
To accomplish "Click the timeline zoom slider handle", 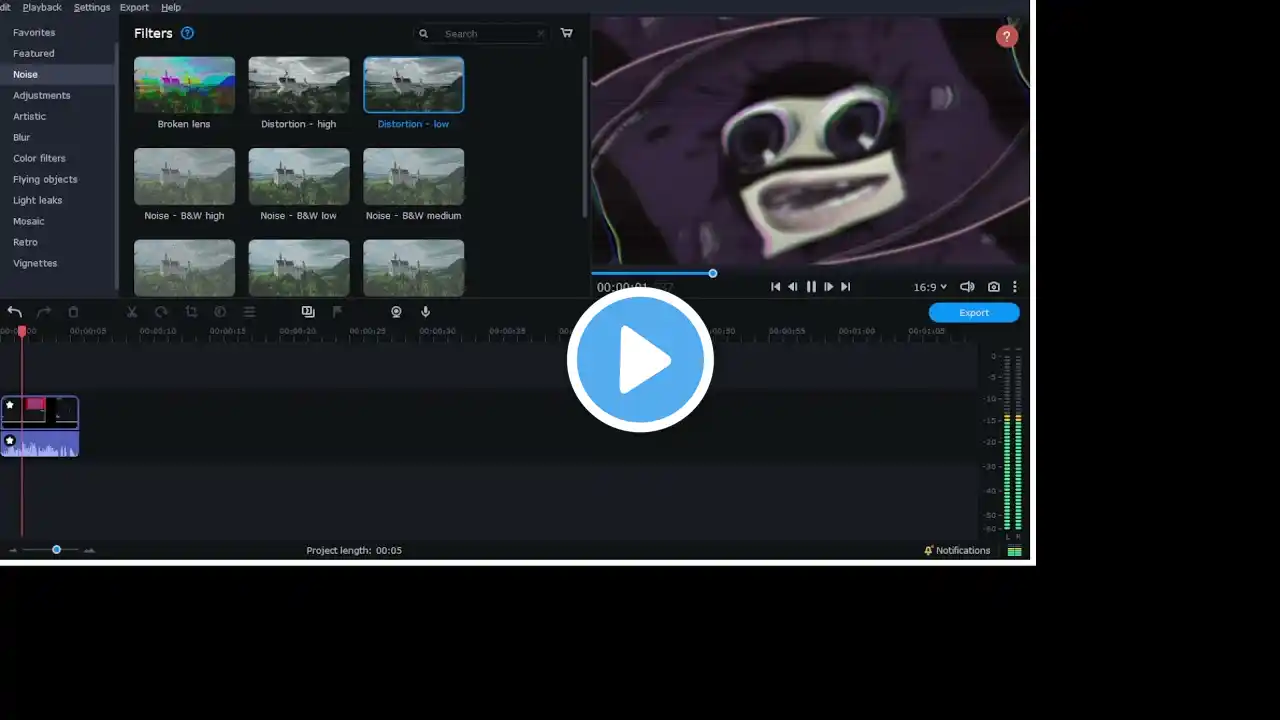I will tap(57, 550).
